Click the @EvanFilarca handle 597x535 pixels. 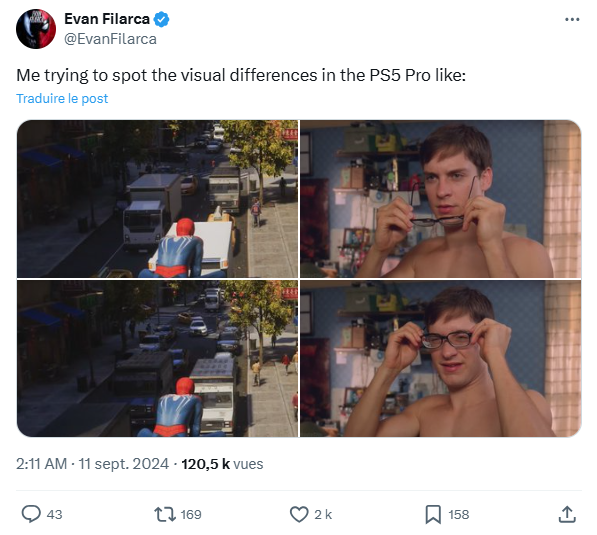[x=110, y=39]
